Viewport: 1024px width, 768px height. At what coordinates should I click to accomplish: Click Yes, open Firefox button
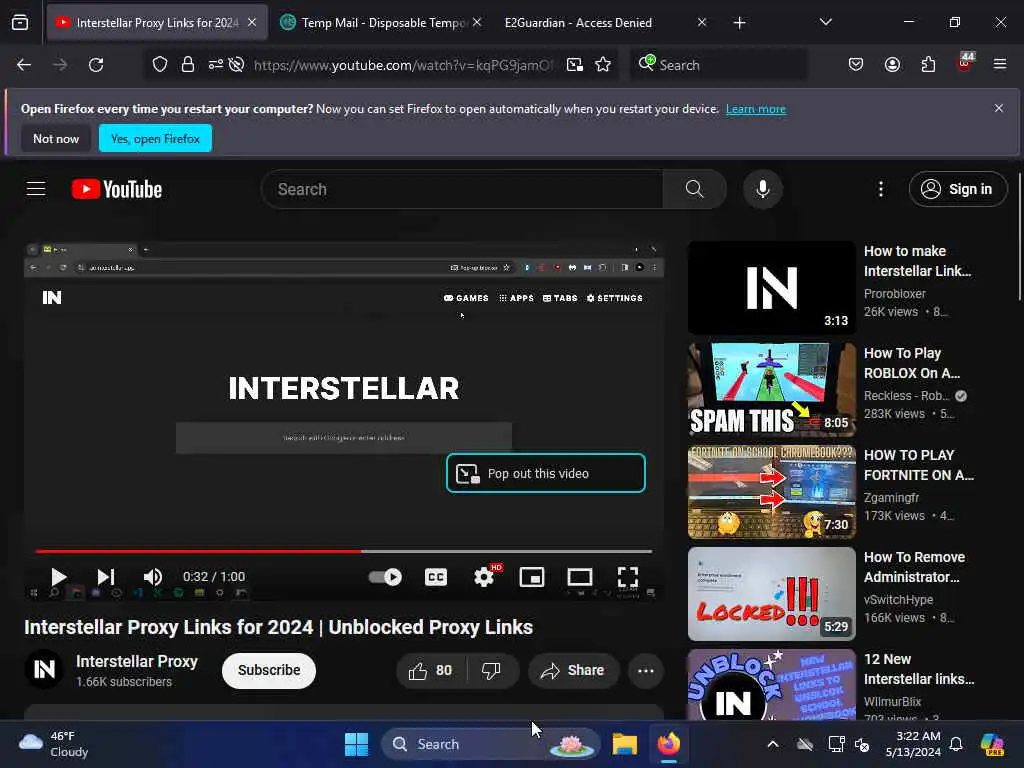155,138
